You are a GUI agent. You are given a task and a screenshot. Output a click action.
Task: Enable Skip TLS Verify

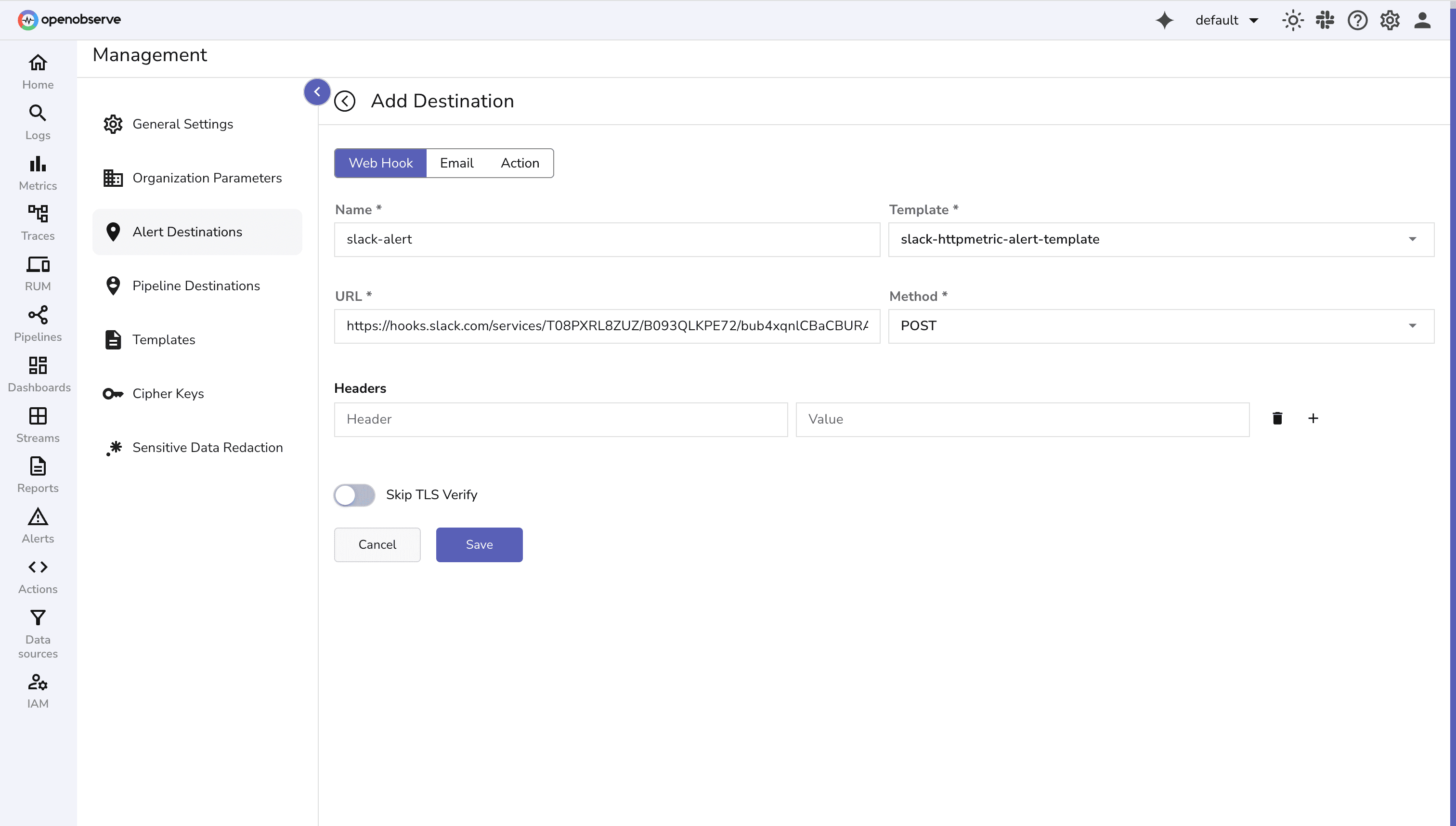353,495
